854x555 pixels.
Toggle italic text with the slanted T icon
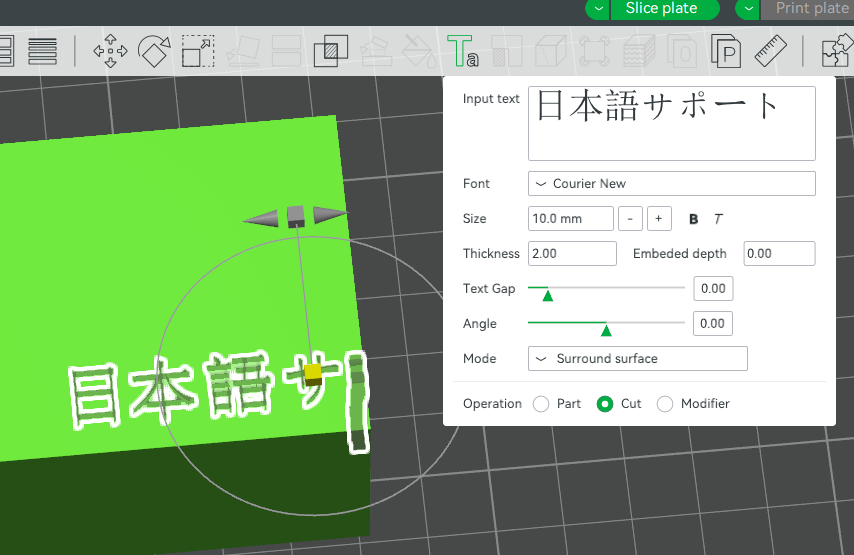718,219
